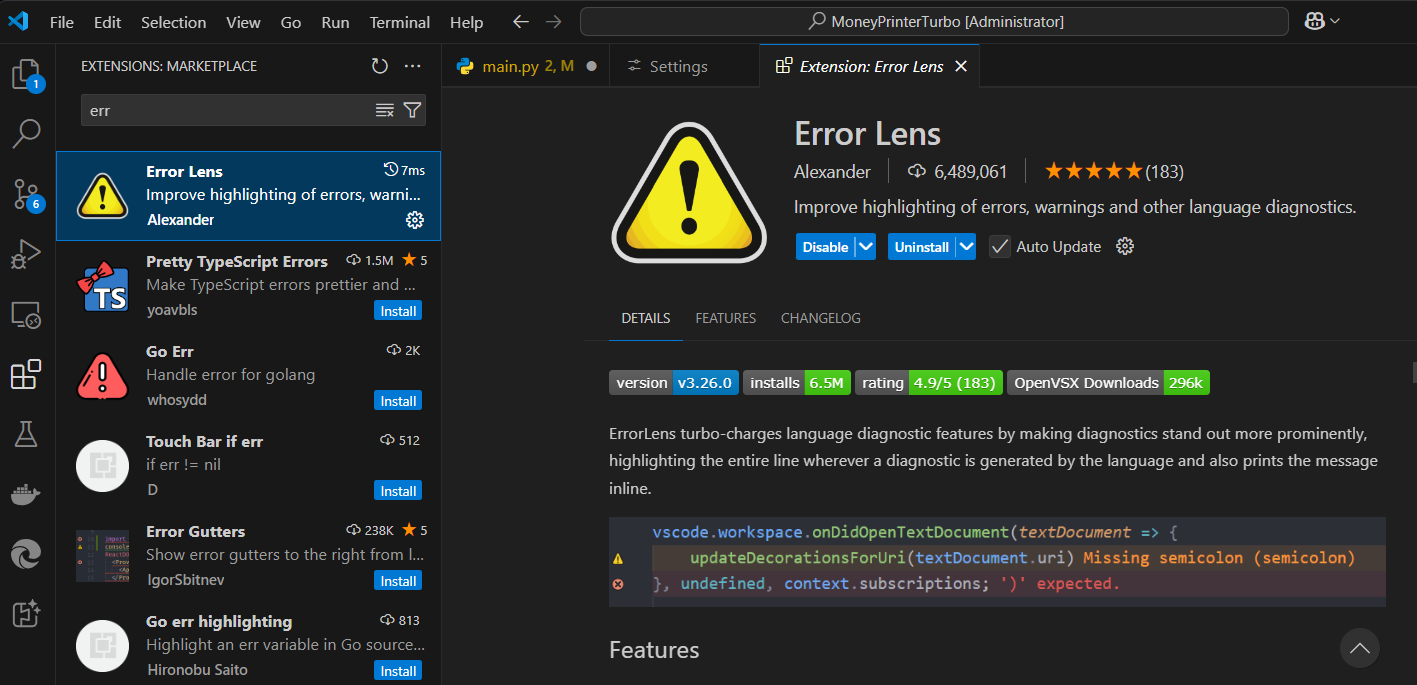
Task: Select the Error Gutters extension icon
Action: [x=103, y=556]
